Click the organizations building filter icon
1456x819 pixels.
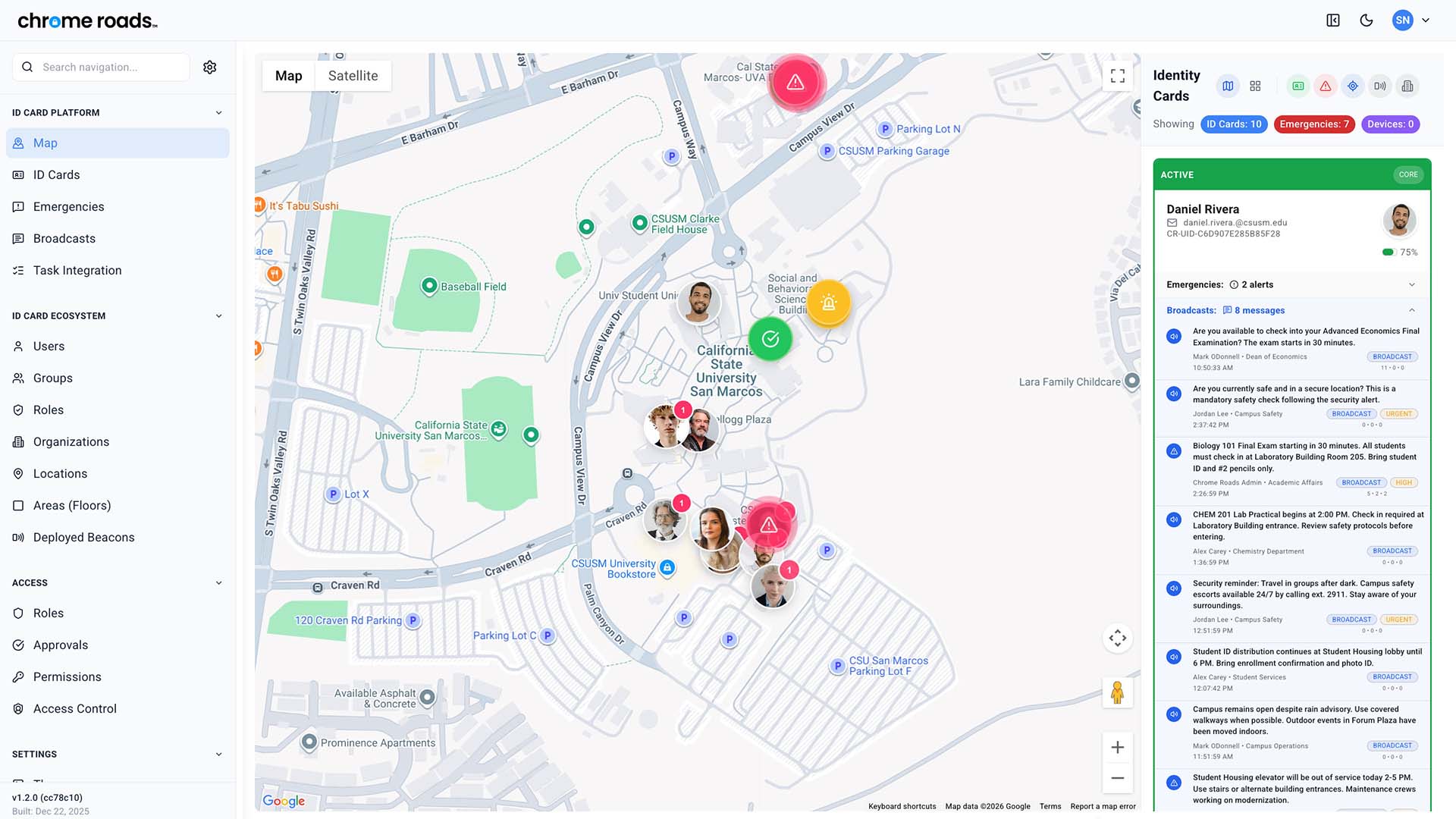pyautogui.click(x=1407, y=86)
